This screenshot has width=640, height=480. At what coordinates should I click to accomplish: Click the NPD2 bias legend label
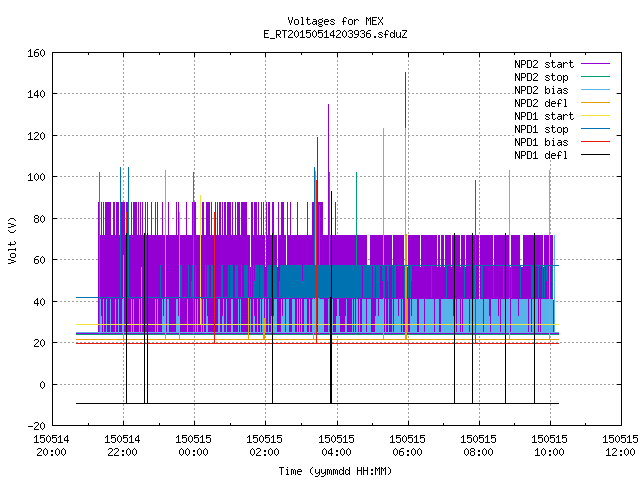click(541, 90)
